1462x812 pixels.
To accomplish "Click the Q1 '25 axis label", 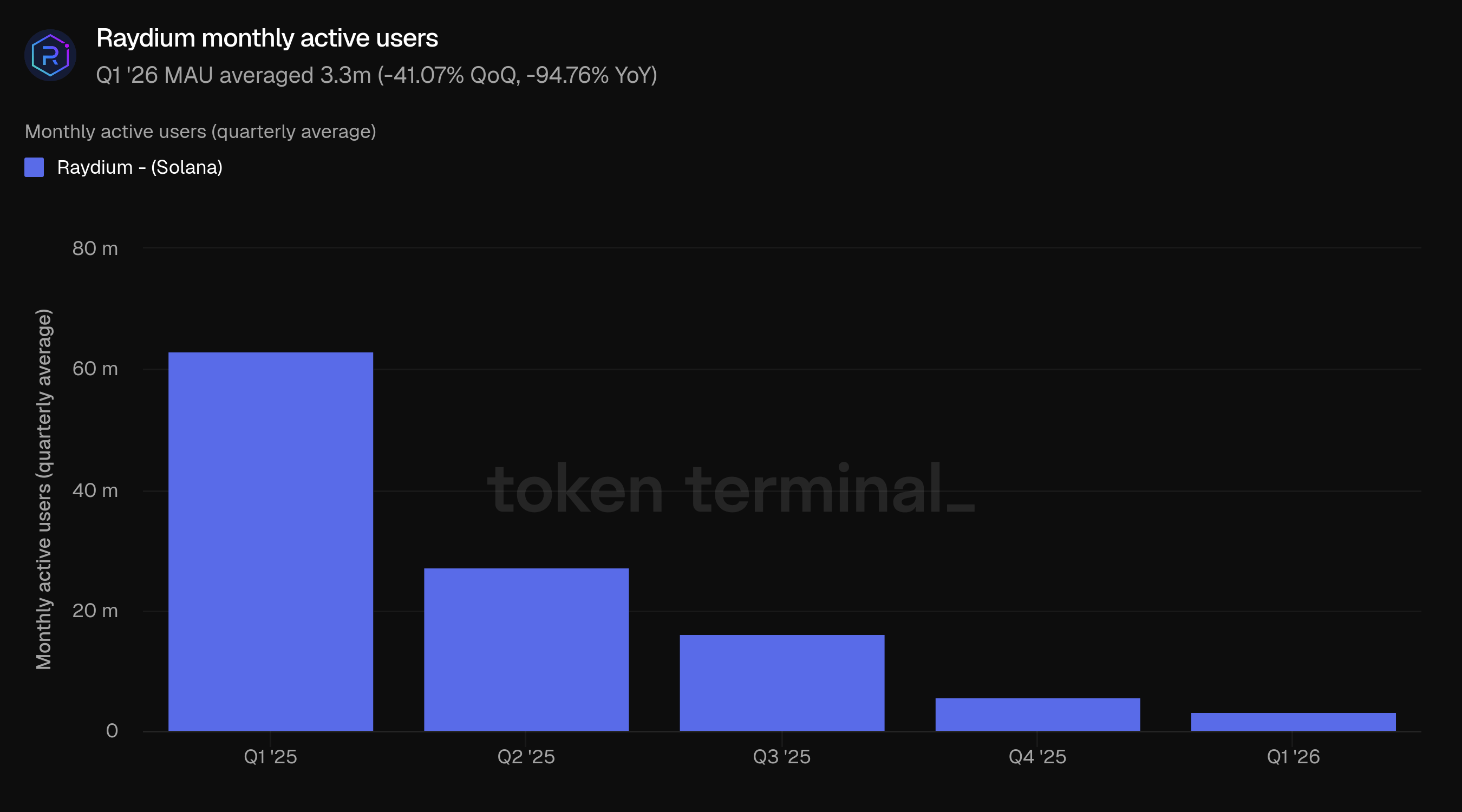I will [x=271, y=756].
